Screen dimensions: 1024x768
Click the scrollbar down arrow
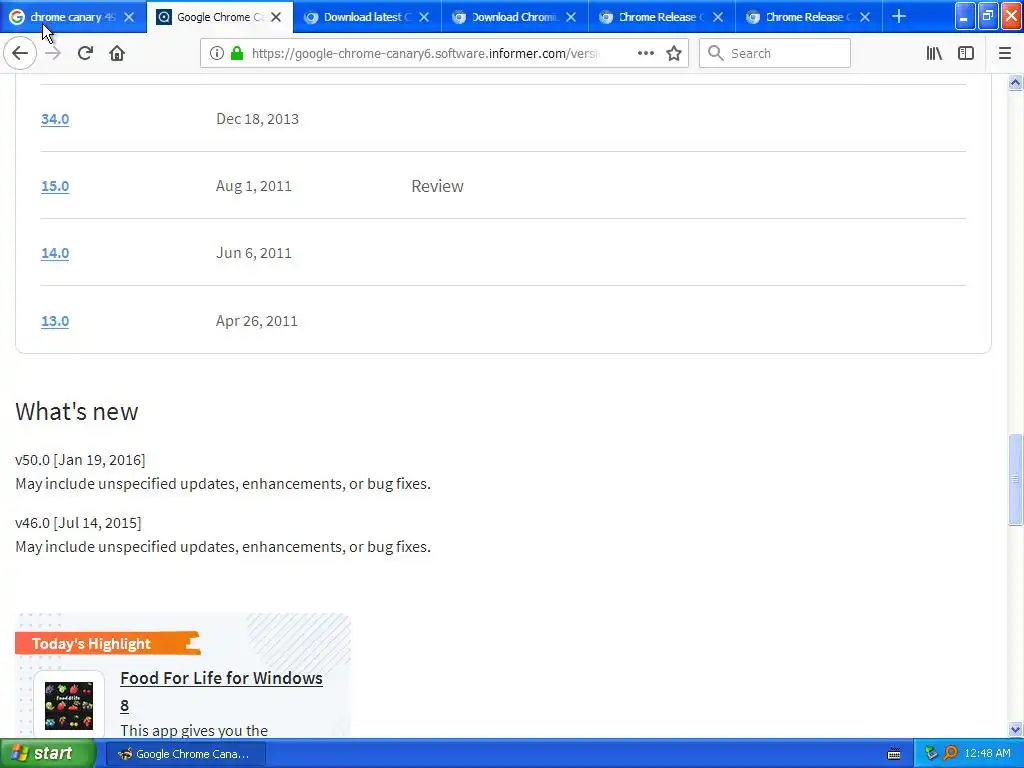(1015, 729)
